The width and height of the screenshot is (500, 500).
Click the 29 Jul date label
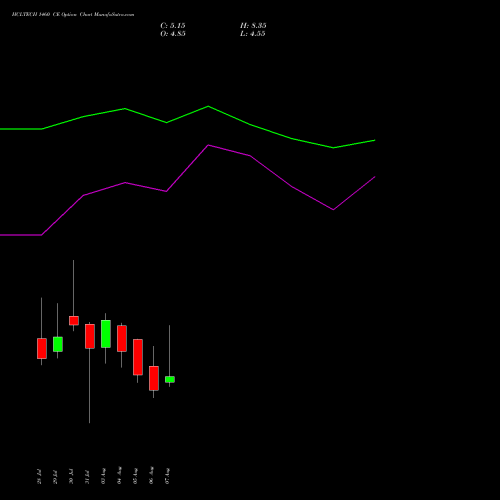point(55,477)
